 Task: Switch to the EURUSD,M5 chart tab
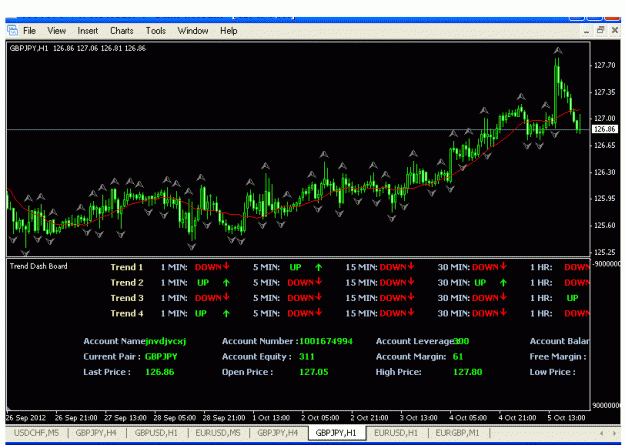click(218, 433)
